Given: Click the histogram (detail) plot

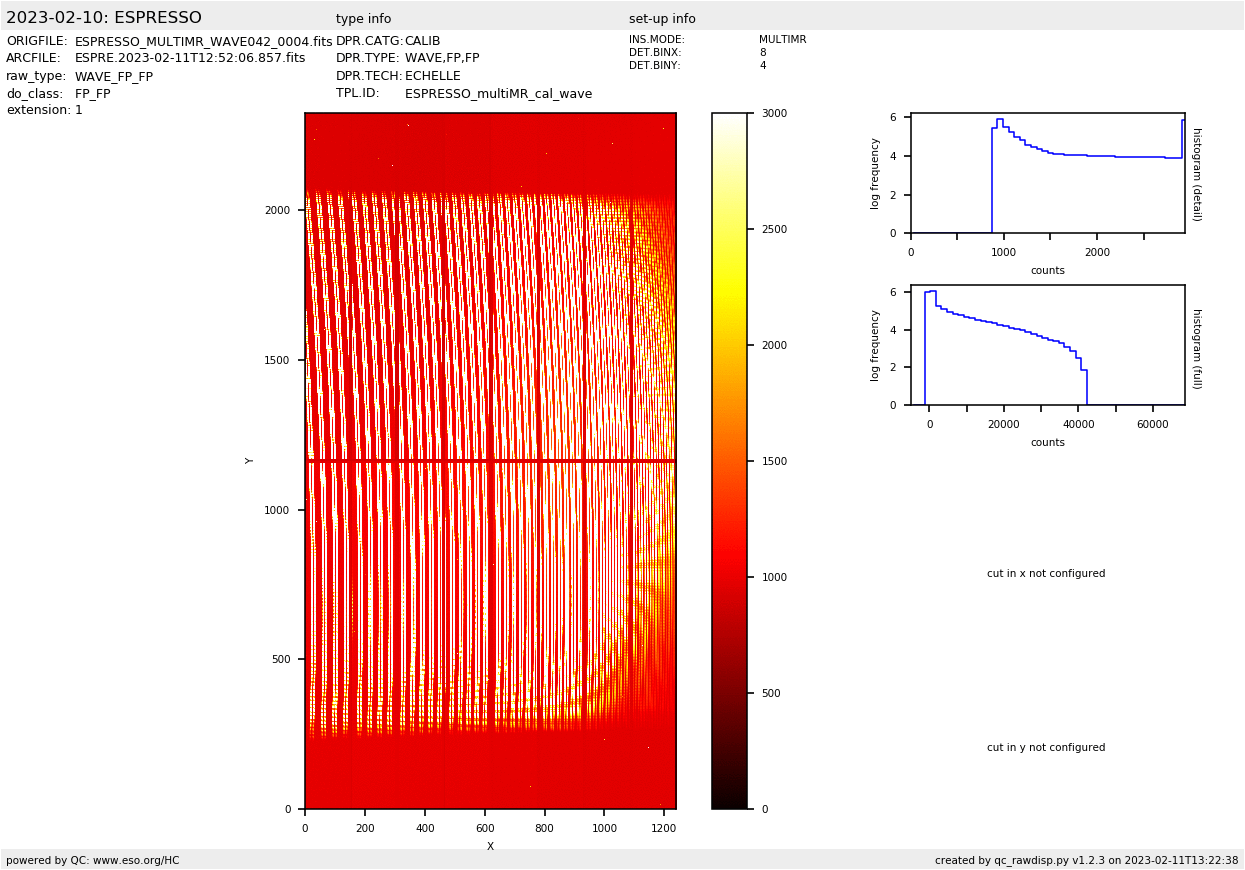Looking at the screenshot, I should coord(1047,175).
